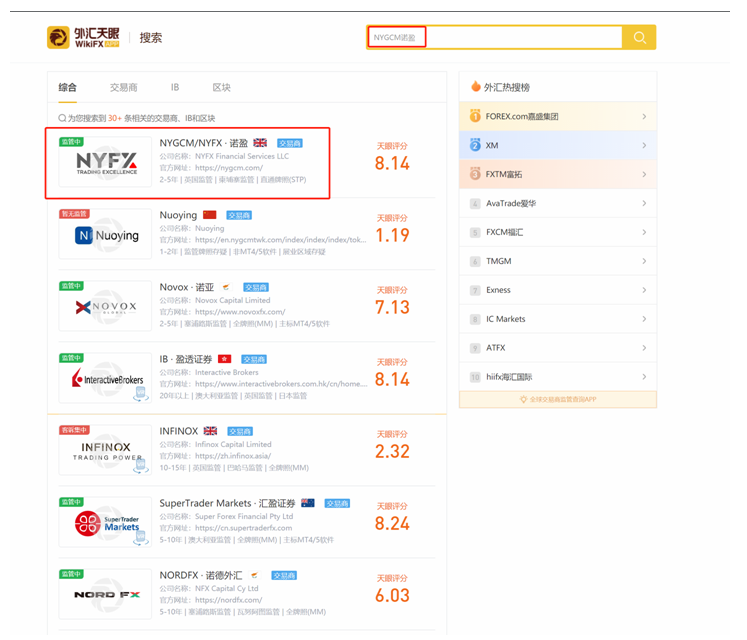Click the flame icon by 外汇热搜榜

475,86
